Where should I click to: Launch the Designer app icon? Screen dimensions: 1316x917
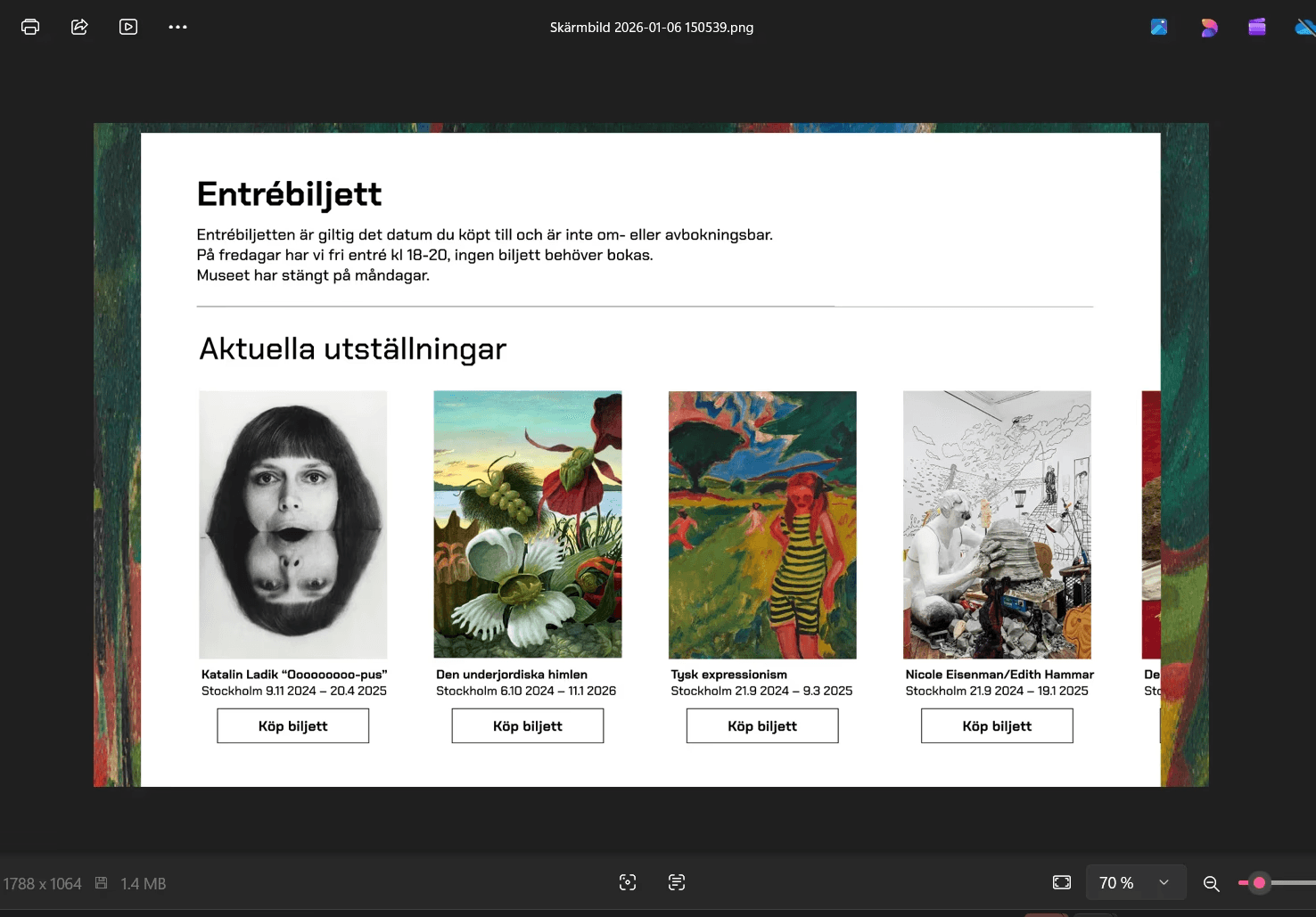(x=1208, y=28)
